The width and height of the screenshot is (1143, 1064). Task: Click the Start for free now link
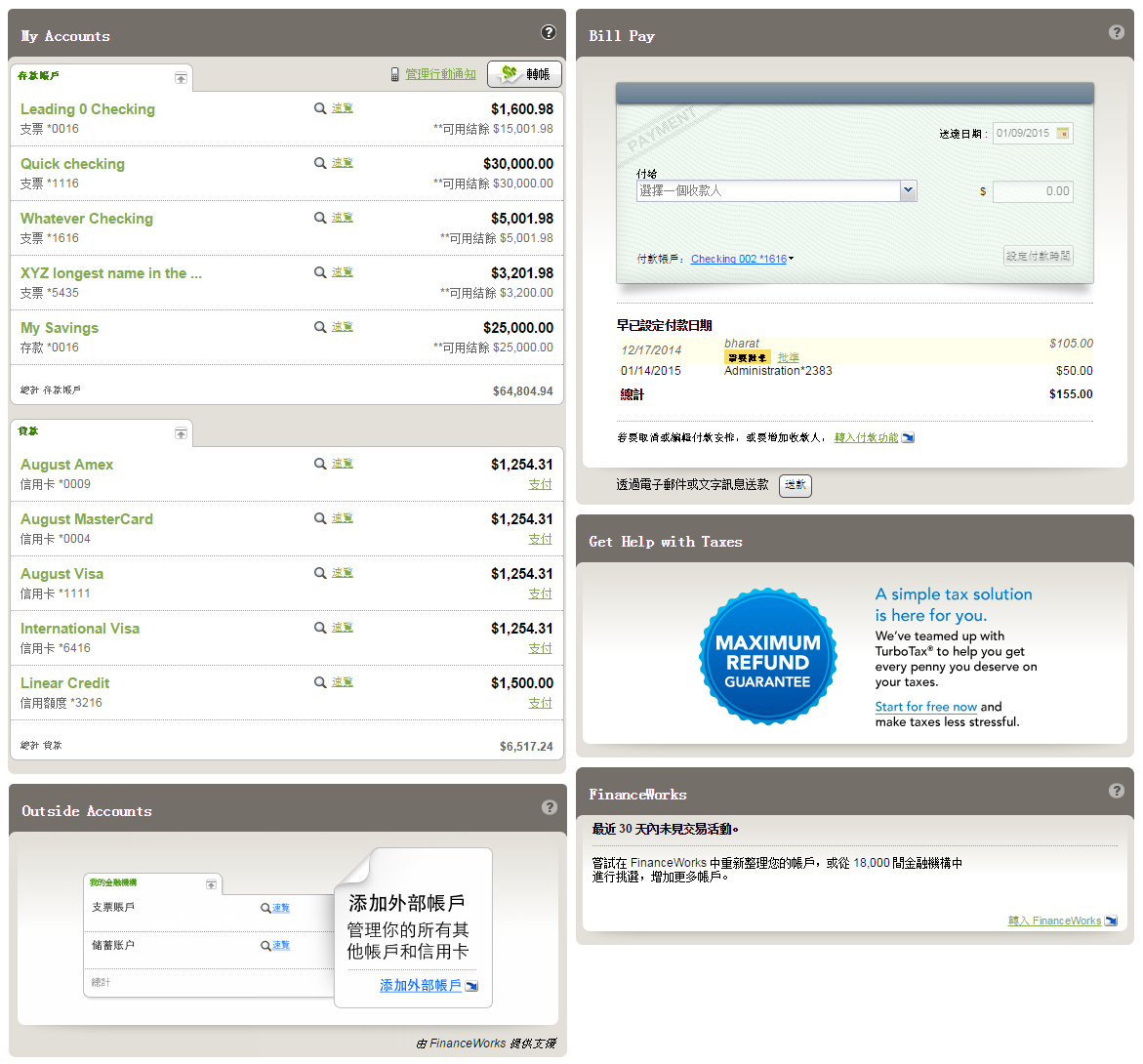[925, 707]
